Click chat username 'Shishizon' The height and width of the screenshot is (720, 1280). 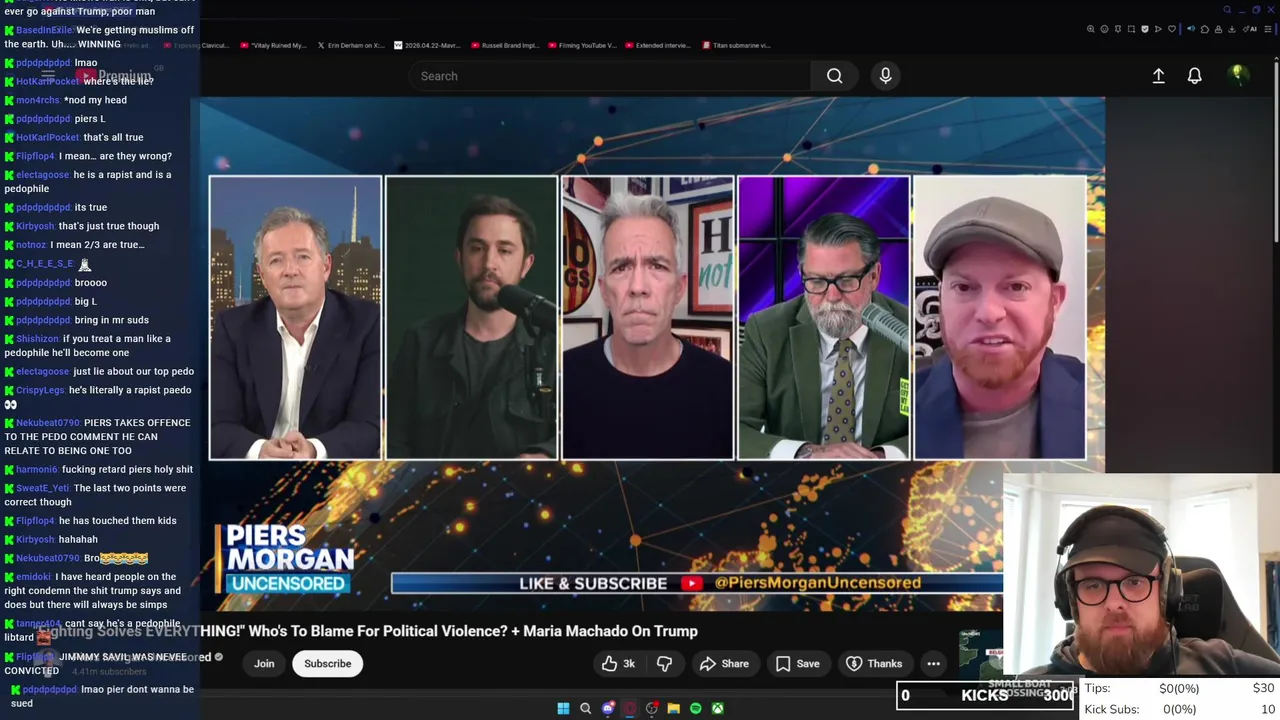(x=37, y=339)
